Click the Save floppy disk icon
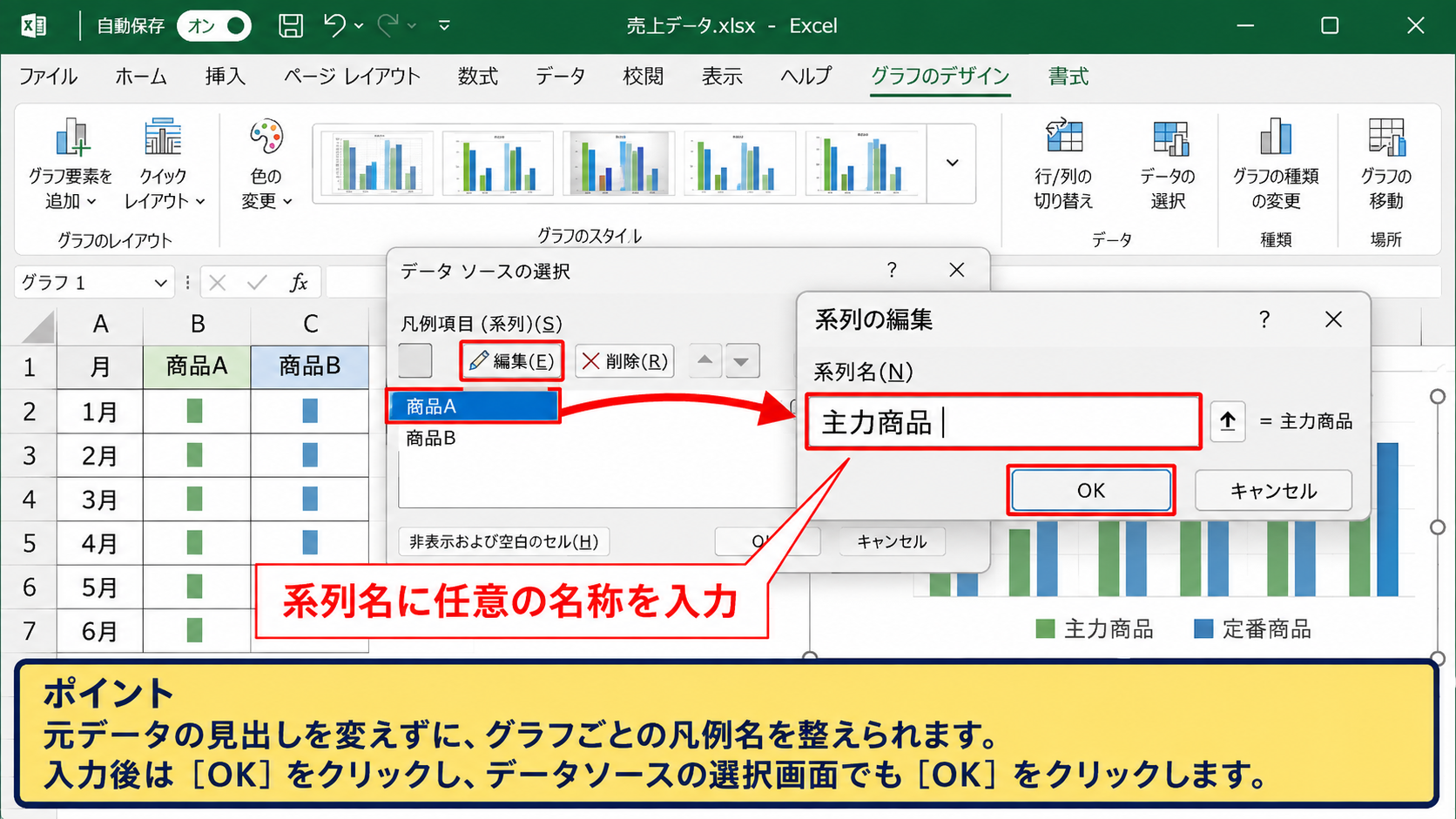Viewport: 1456px width, 819px height. (291, 26)
